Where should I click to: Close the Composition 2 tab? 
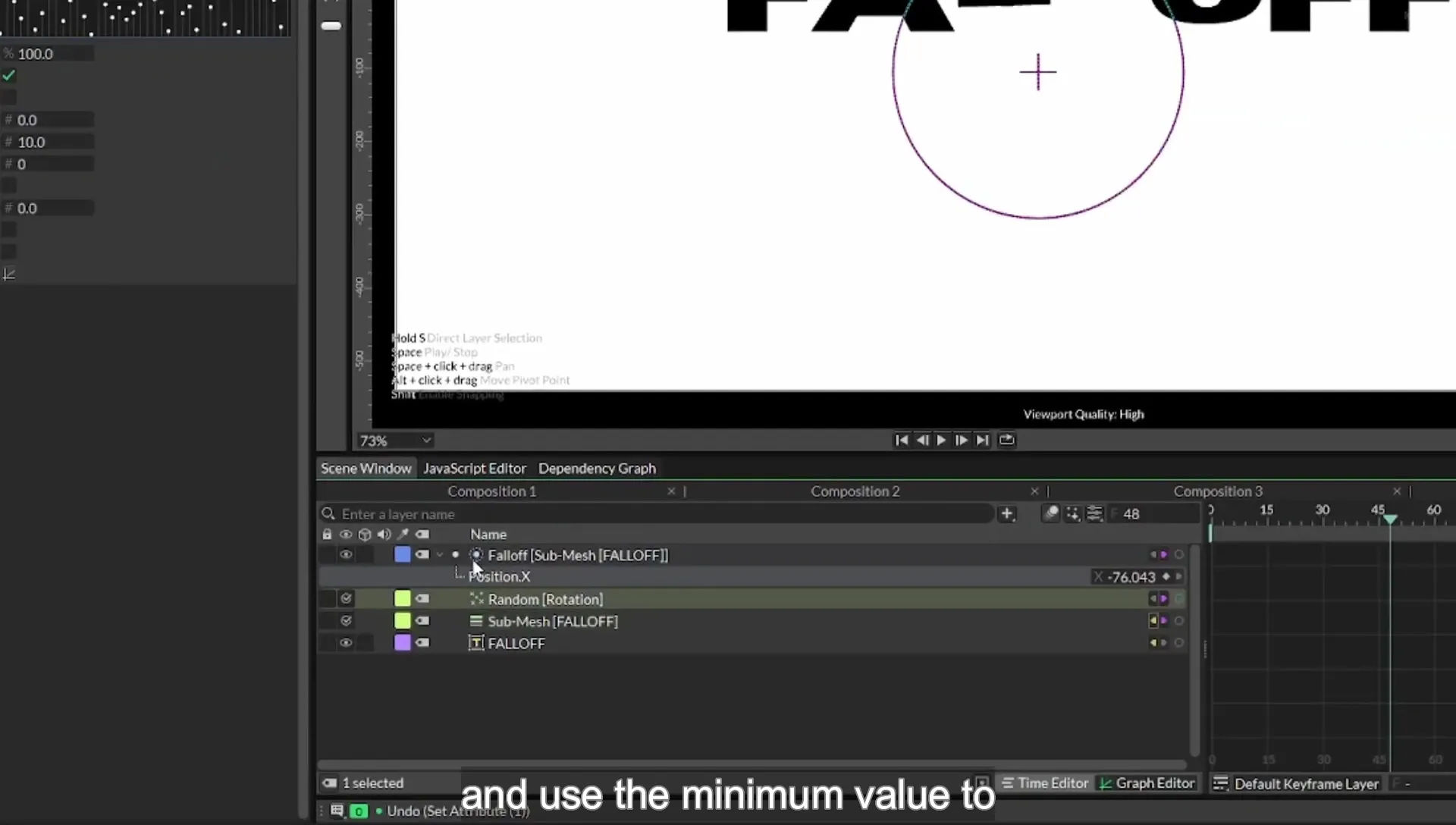1034,491
